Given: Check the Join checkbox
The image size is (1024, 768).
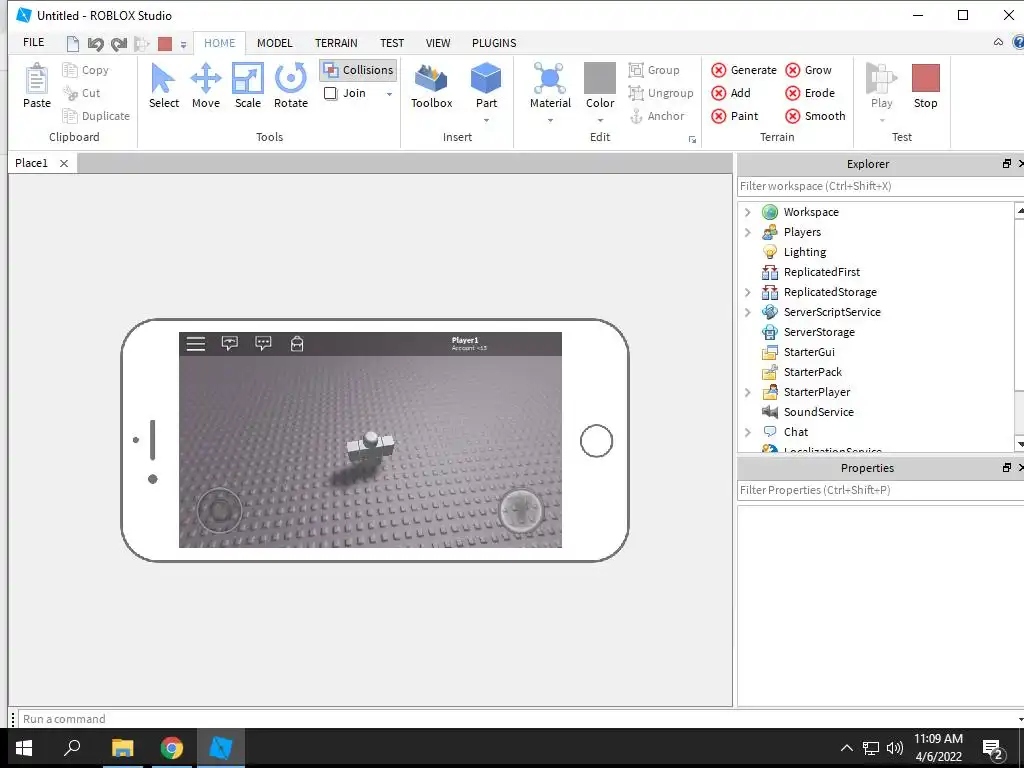Looking at the screenshot, I should (x=330, y=93).
